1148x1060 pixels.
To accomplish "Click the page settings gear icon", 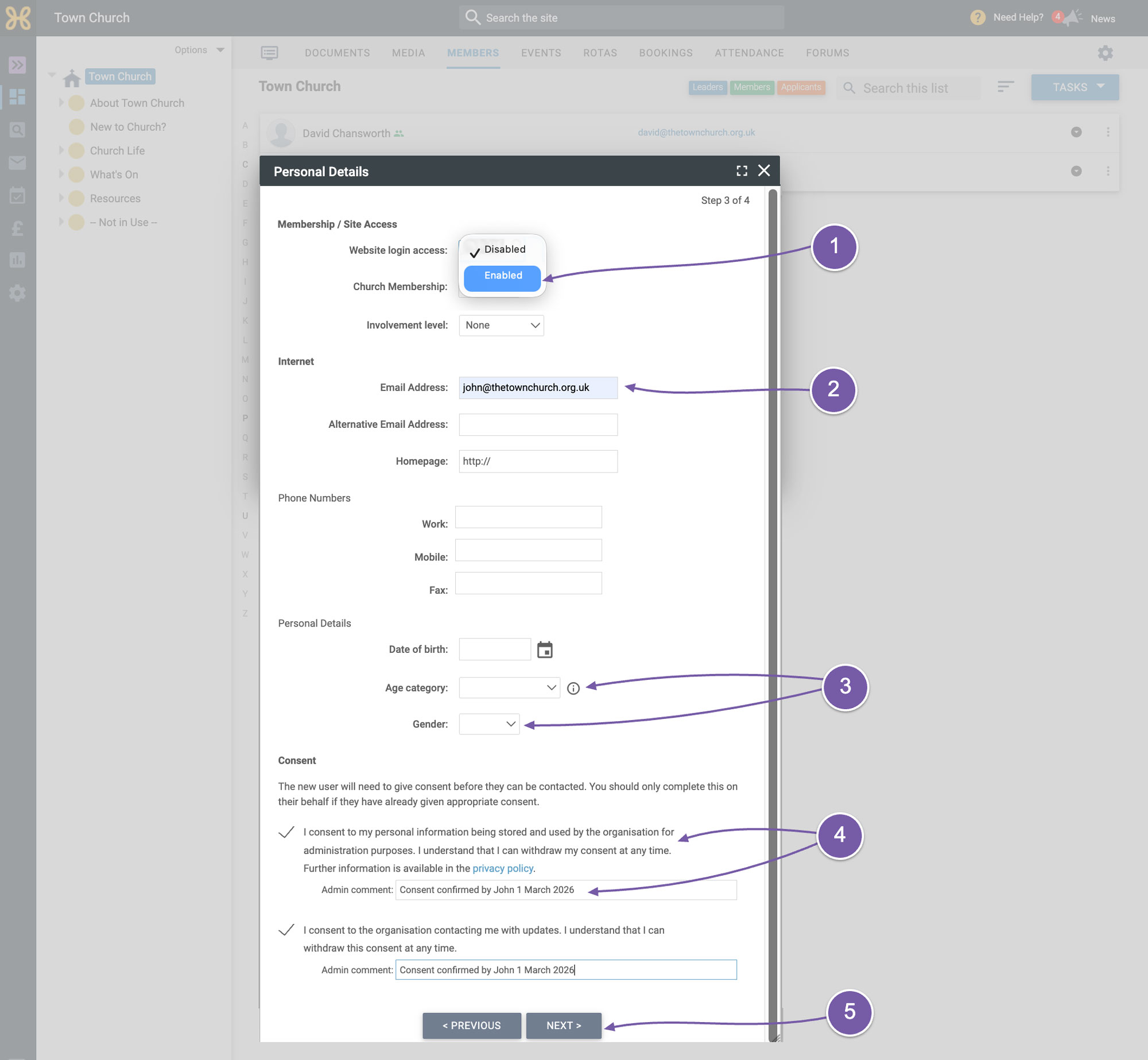I will (1105, 53).
